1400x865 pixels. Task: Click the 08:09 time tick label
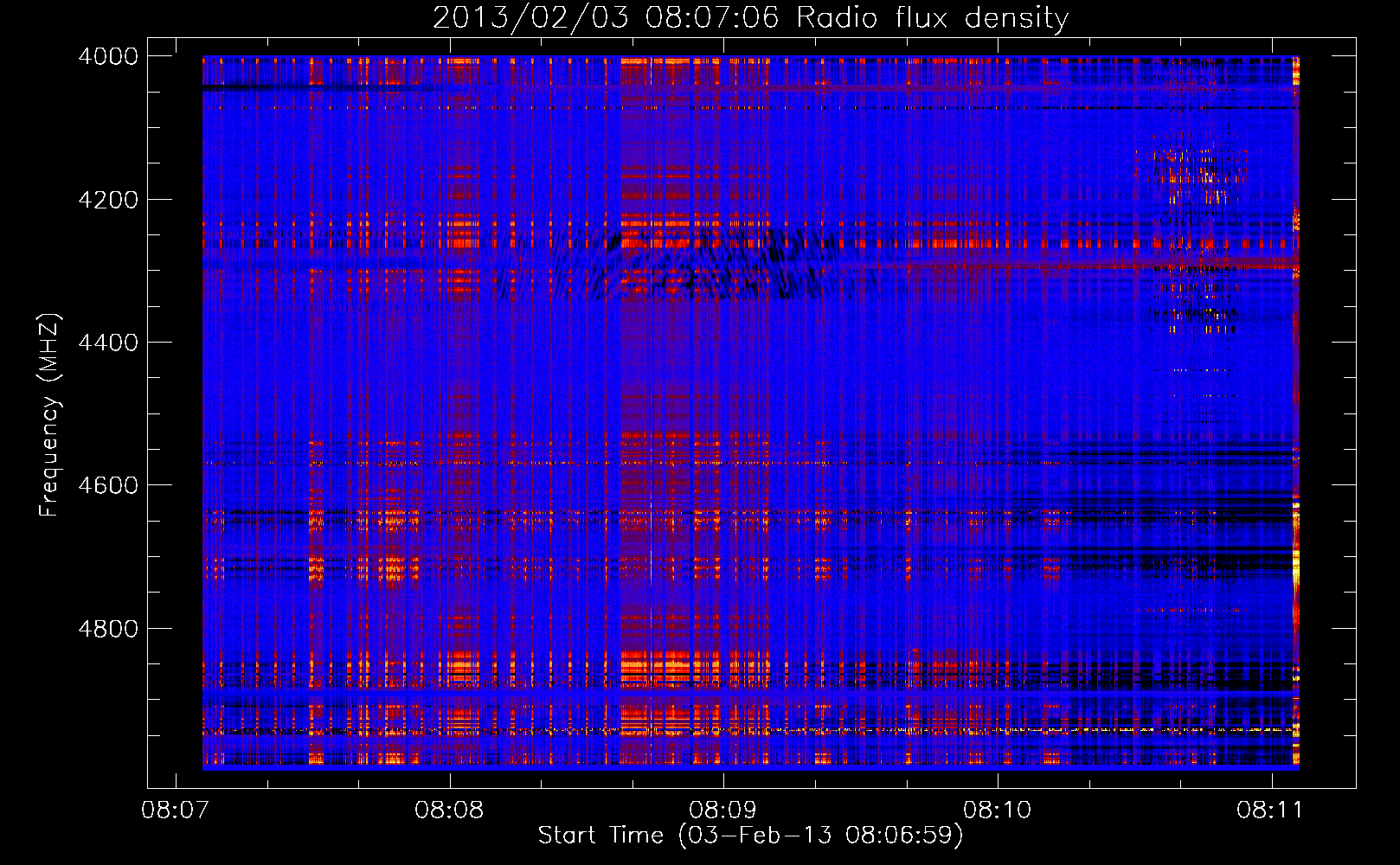(723, 810)
